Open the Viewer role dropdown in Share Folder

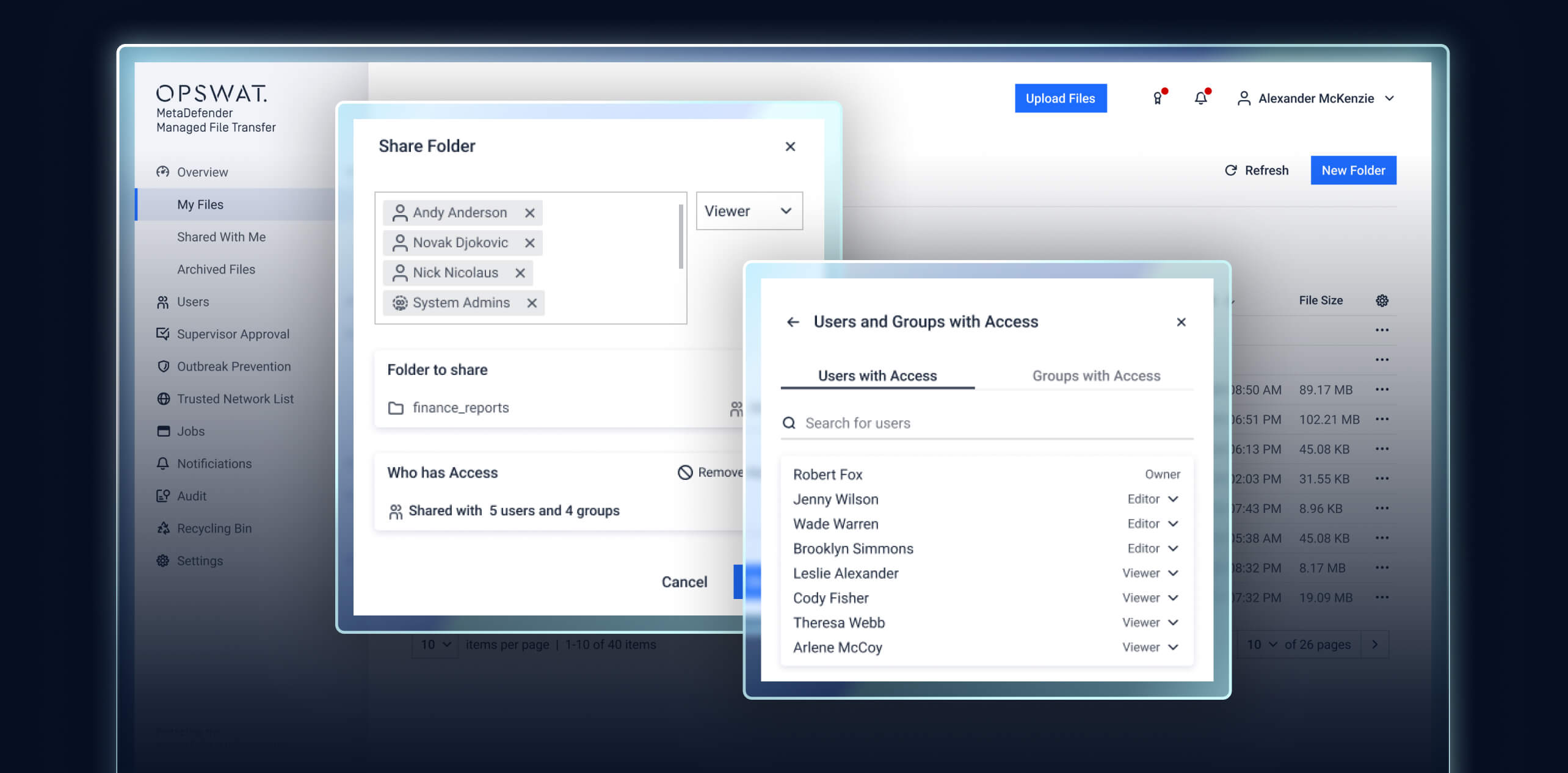click(749, 211)
